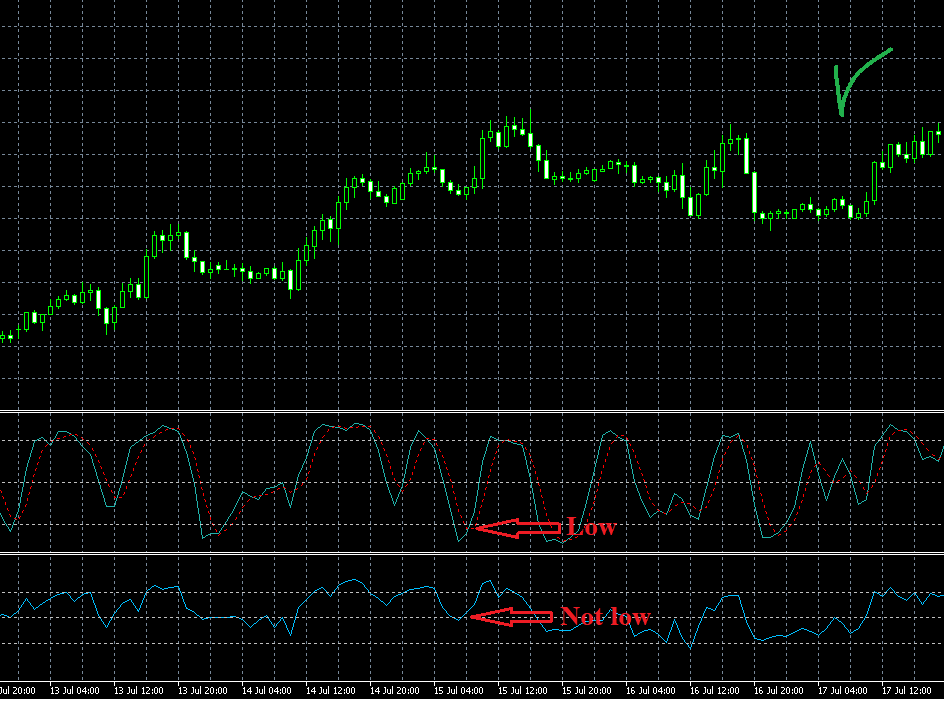The image size is (944, 701).
Task: Select the 15 Jul 12:00 time label
Action: (x=523, y=690)
